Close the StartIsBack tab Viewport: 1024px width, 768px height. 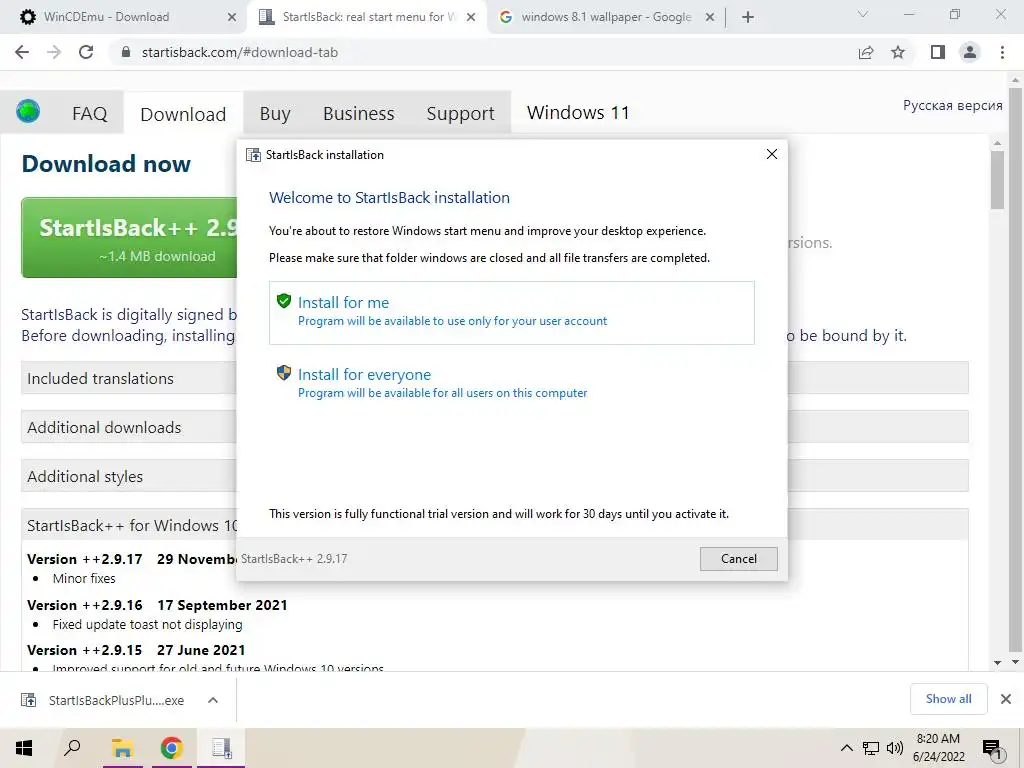(471, 18)
